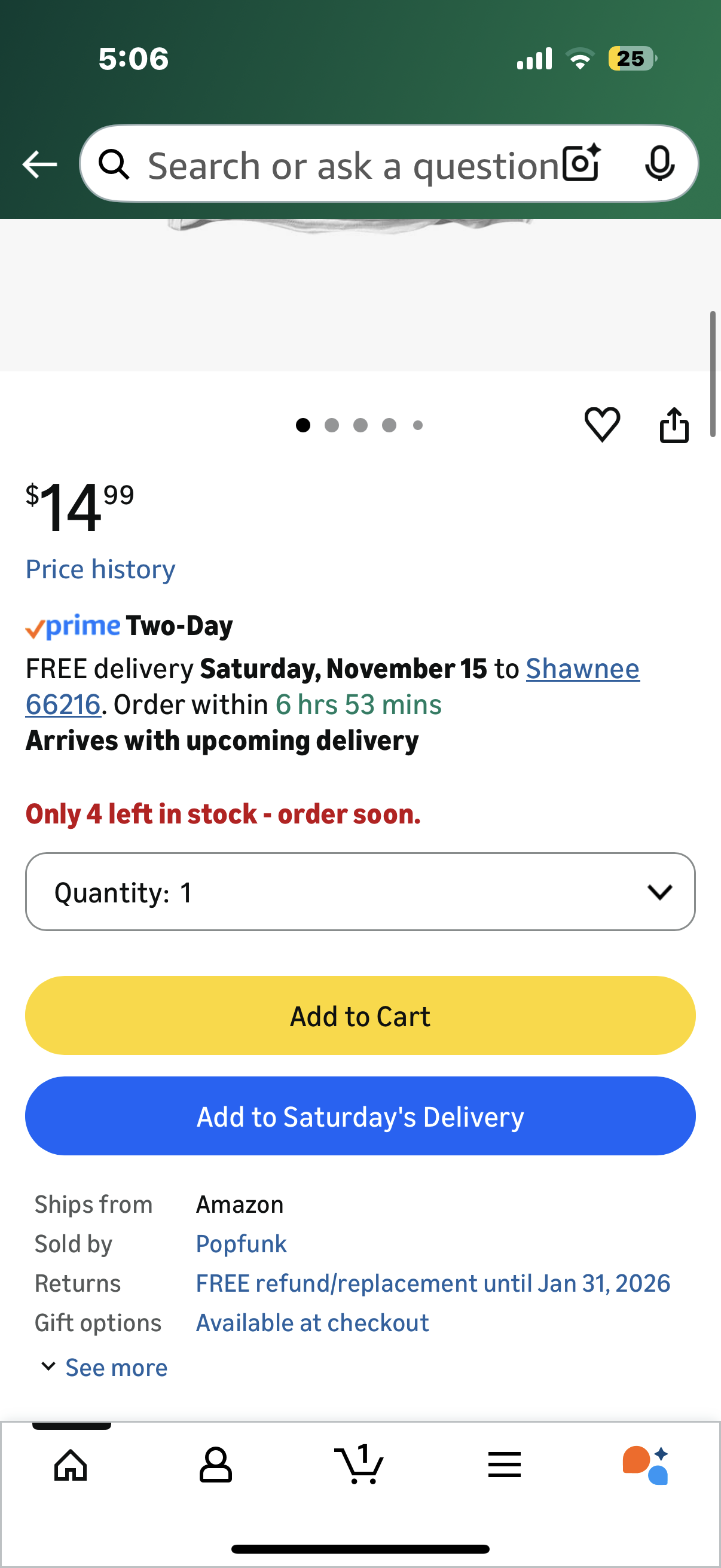Screen dimensions: 721x1568
Task: Open the Home tab in bottom bar
Action: [x=71, y=1465]
